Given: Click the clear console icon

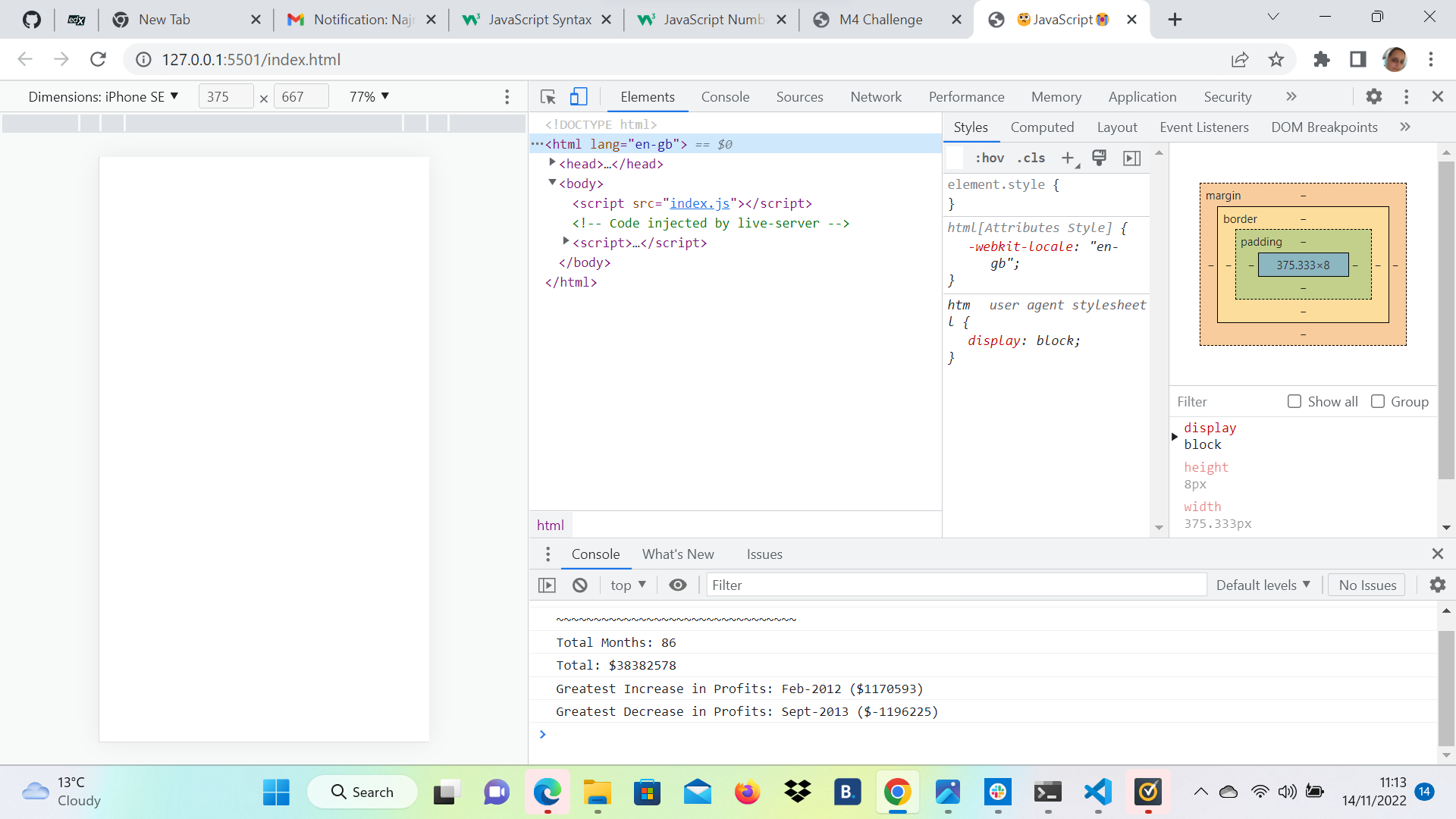Looking at the screenshot, I should tap(580, 585).
